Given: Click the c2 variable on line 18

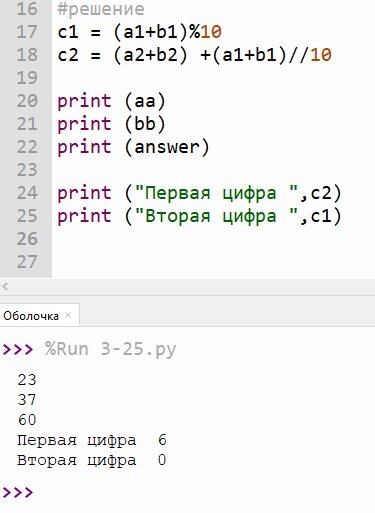Looking at the screenshot, I should (x=68, y=55).
